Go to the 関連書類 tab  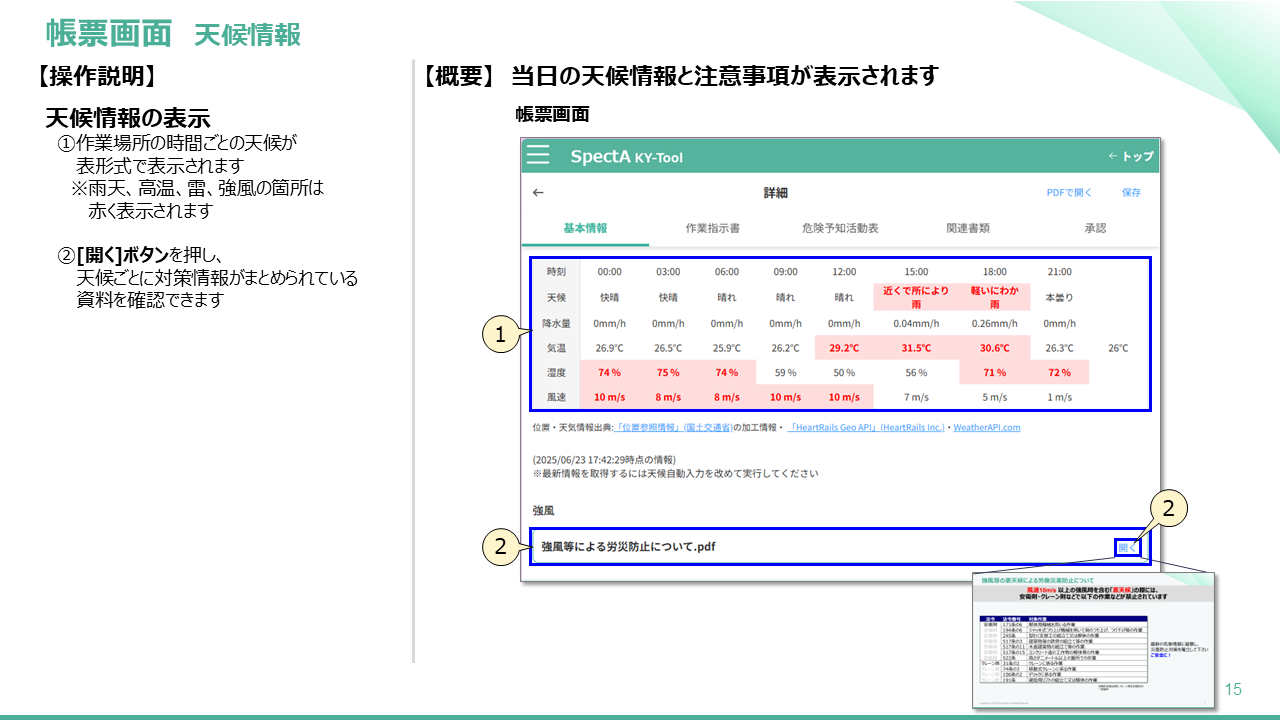[967, 228]
